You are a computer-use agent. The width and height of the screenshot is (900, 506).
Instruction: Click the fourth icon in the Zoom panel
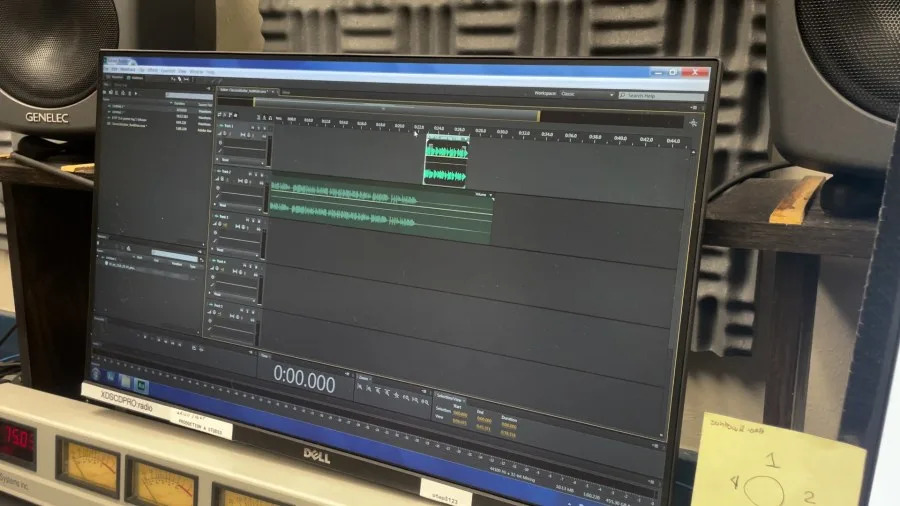click(x=387, y=393)
